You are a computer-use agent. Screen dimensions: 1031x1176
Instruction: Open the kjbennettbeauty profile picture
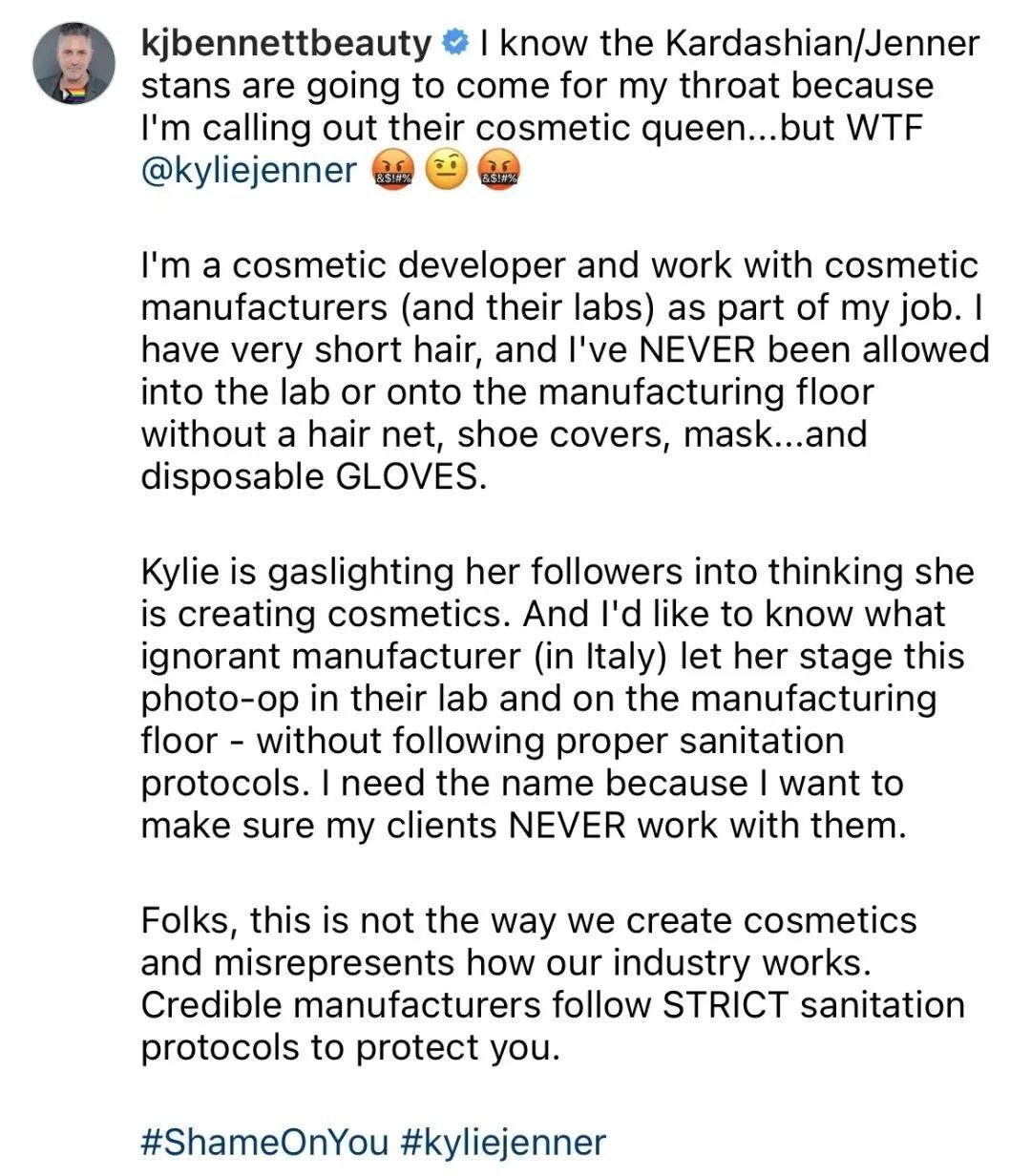(x=74, y=64)
